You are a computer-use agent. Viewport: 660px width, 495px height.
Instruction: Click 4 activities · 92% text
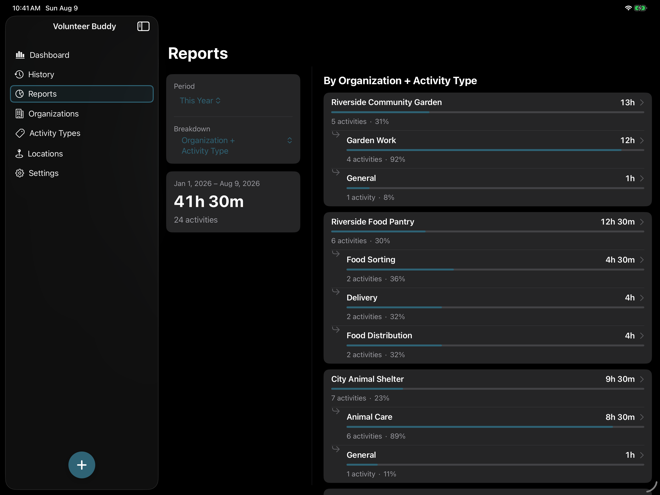376,160
